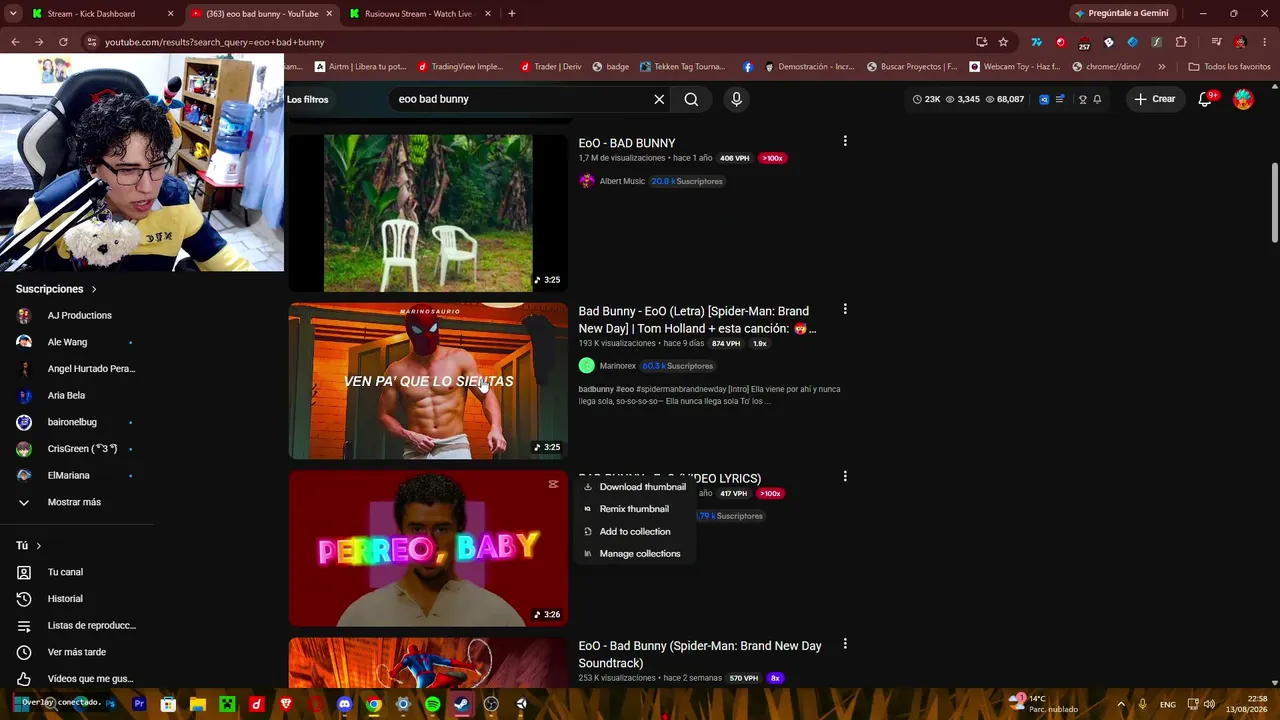Click Pregúntale a Gemini button
The width and height of the screenshot is (1280, 720).
(x=1121, y=14)
